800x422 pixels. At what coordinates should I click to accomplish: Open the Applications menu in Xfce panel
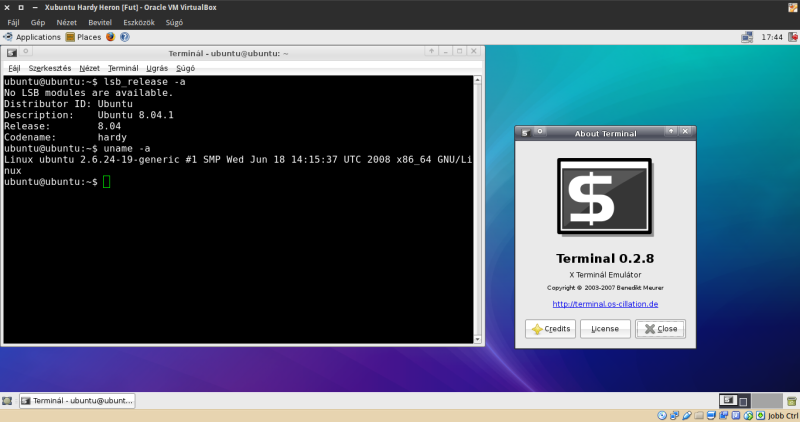(x=32, y=37)
